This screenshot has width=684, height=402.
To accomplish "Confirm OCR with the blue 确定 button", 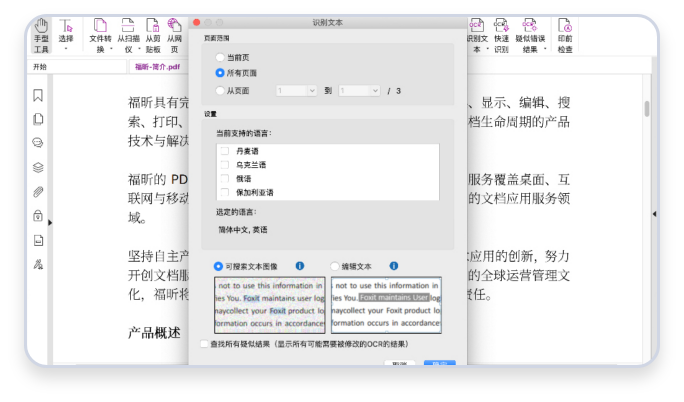I will point(440,363).
